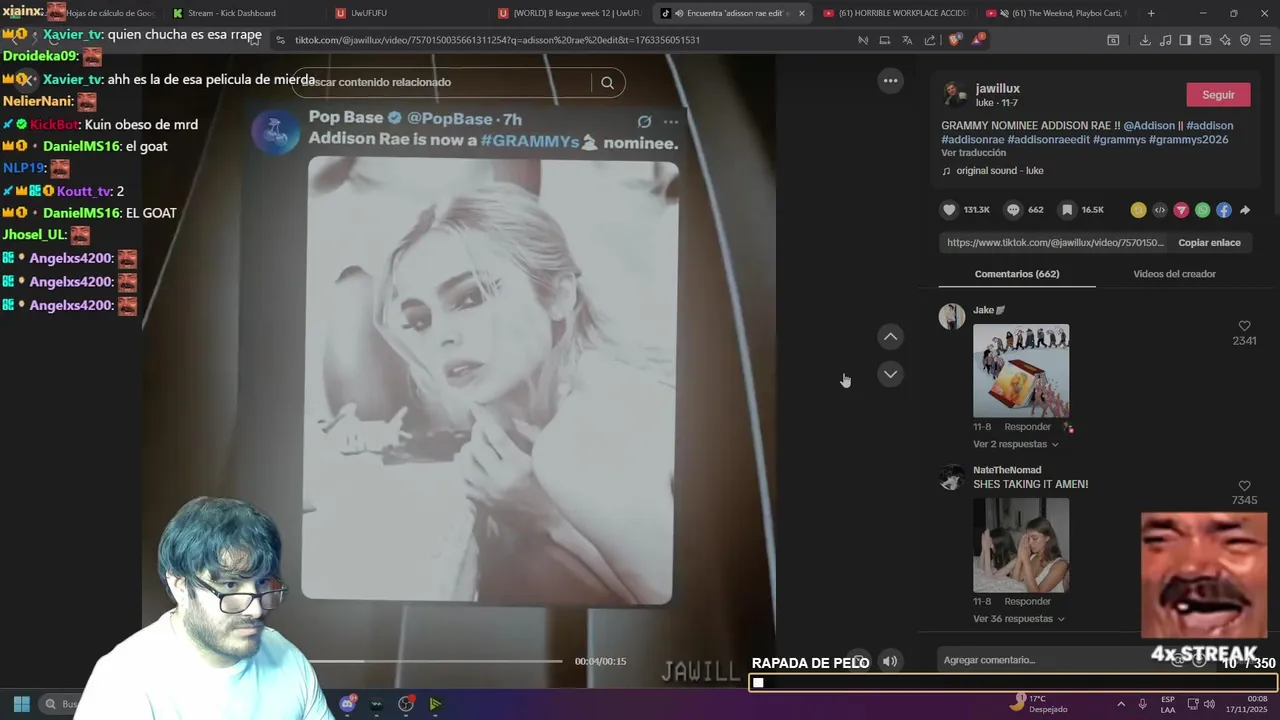Image resolution: width=1280 pixels, height=720 pixels.
Task: Share the video on WhatsApp
Action: (1202, 210)
